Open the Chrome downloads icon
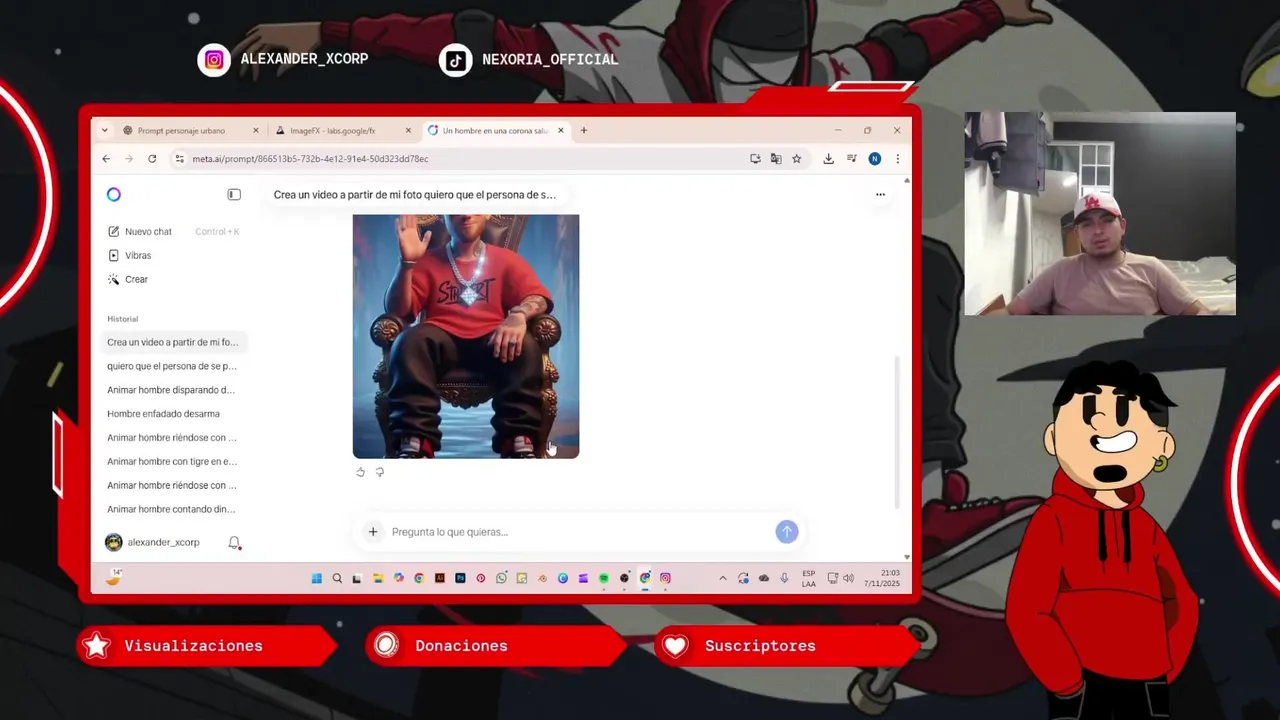 (x=829, y=159)
